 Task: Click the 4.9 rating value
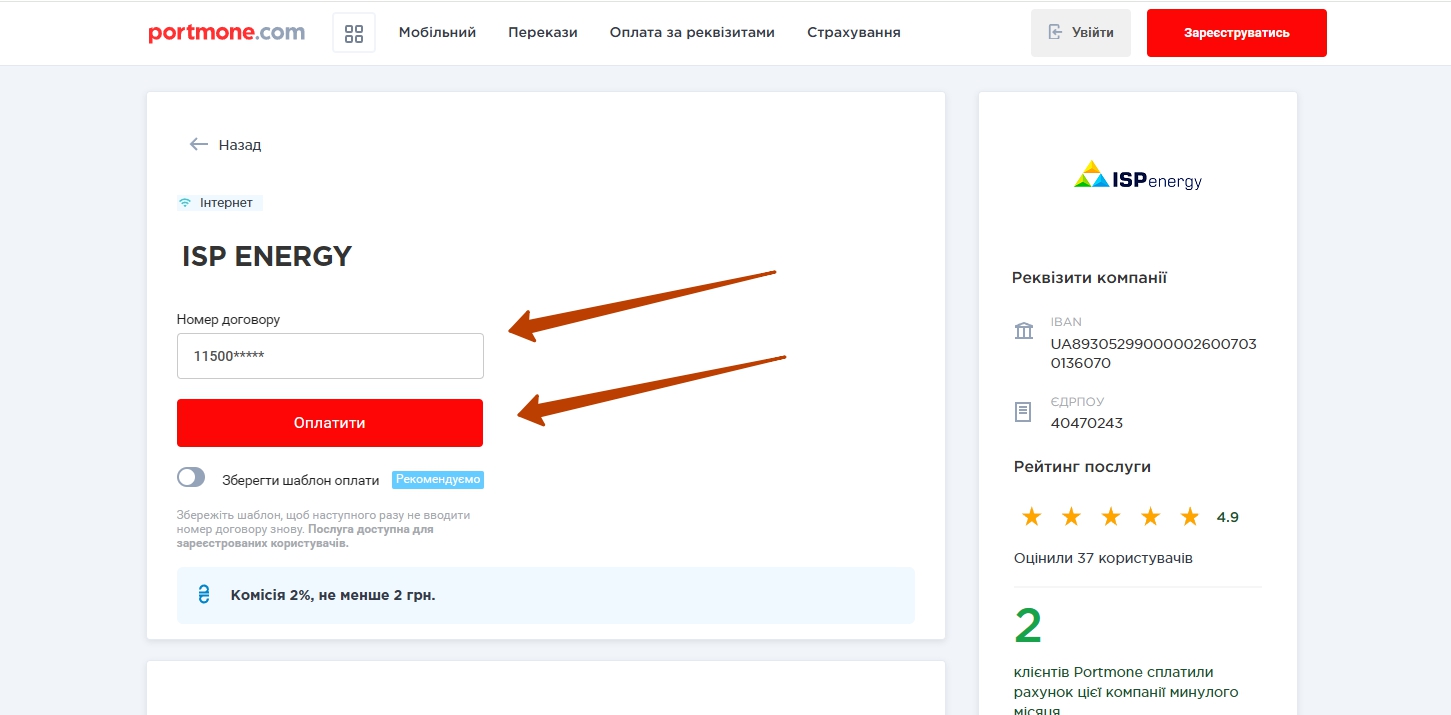point(1228,517)
